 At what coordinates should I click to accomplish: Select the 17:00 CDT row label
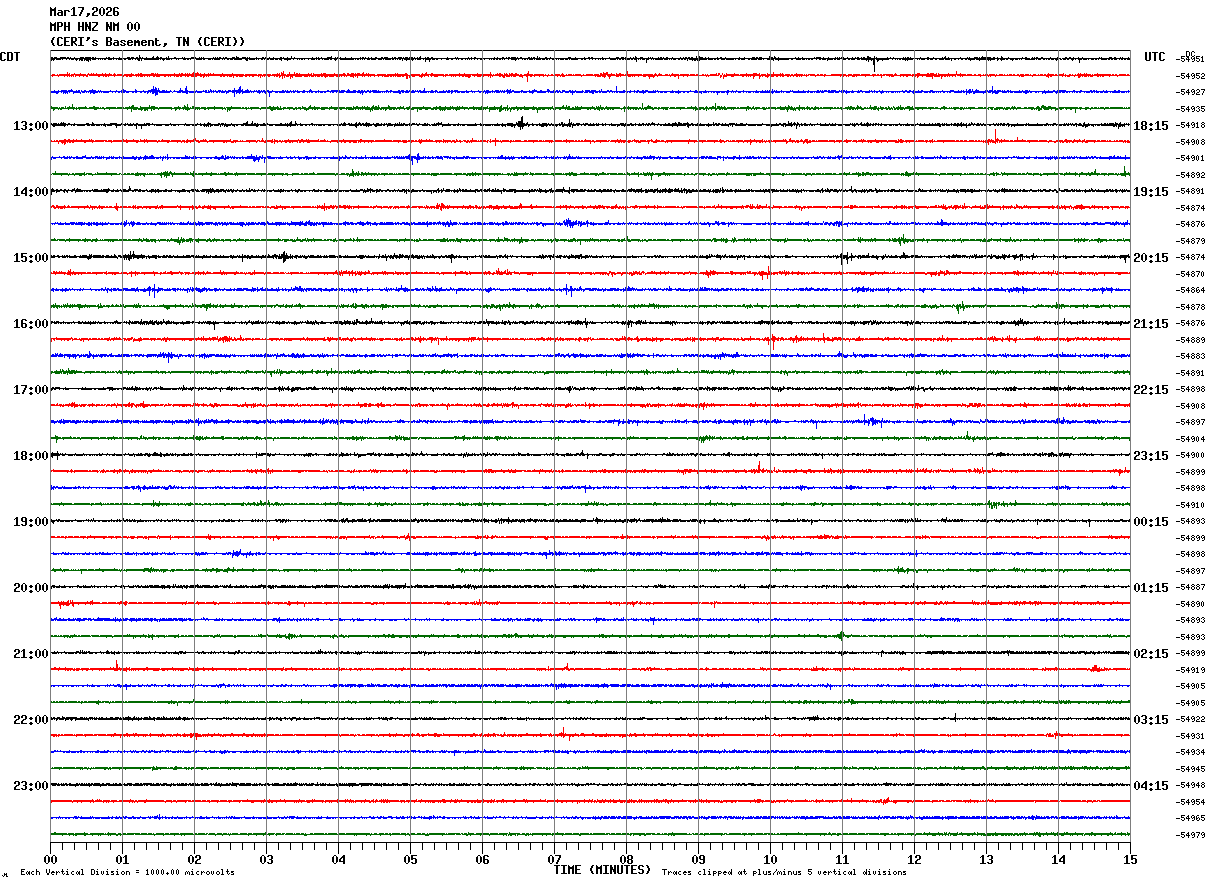(x=30, y=390)
